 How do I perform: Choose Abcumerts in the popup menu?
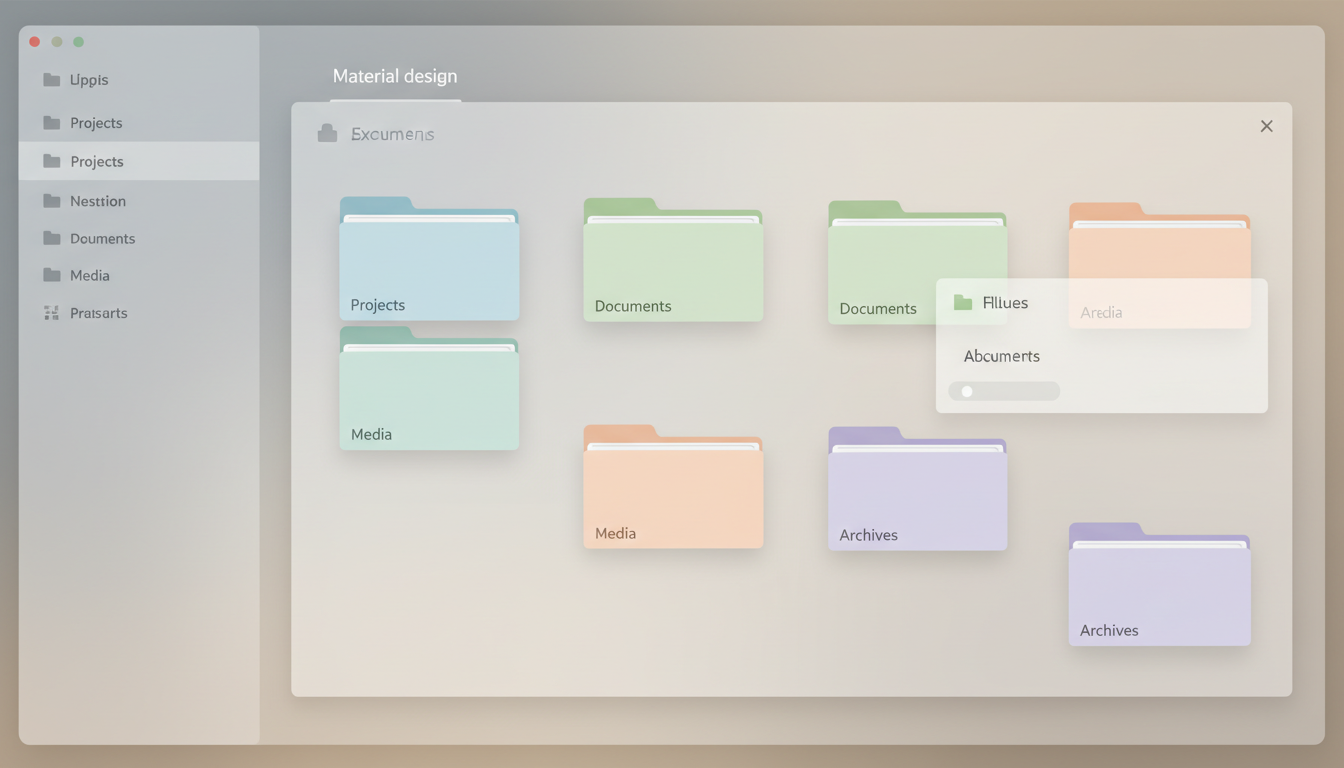1001,355
